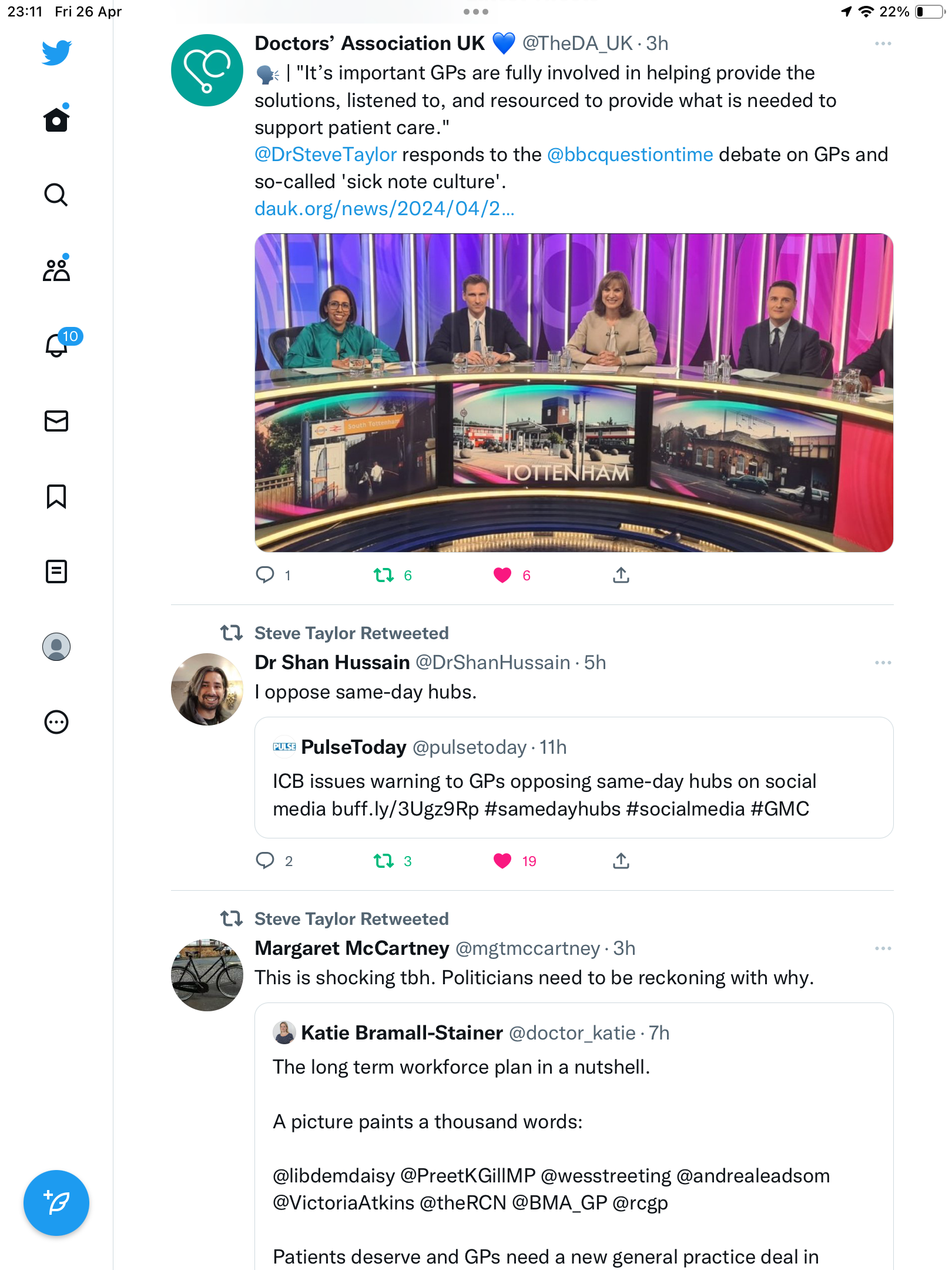Open the Communities people icon

click(56, 269)
